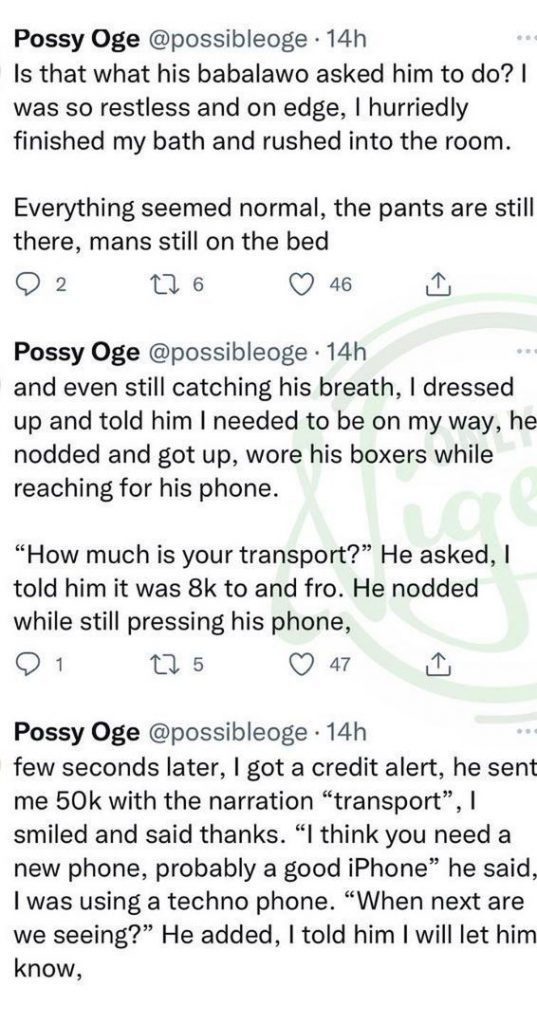
Task: Share the first tweet about babalawo
Action: point(438,284)
